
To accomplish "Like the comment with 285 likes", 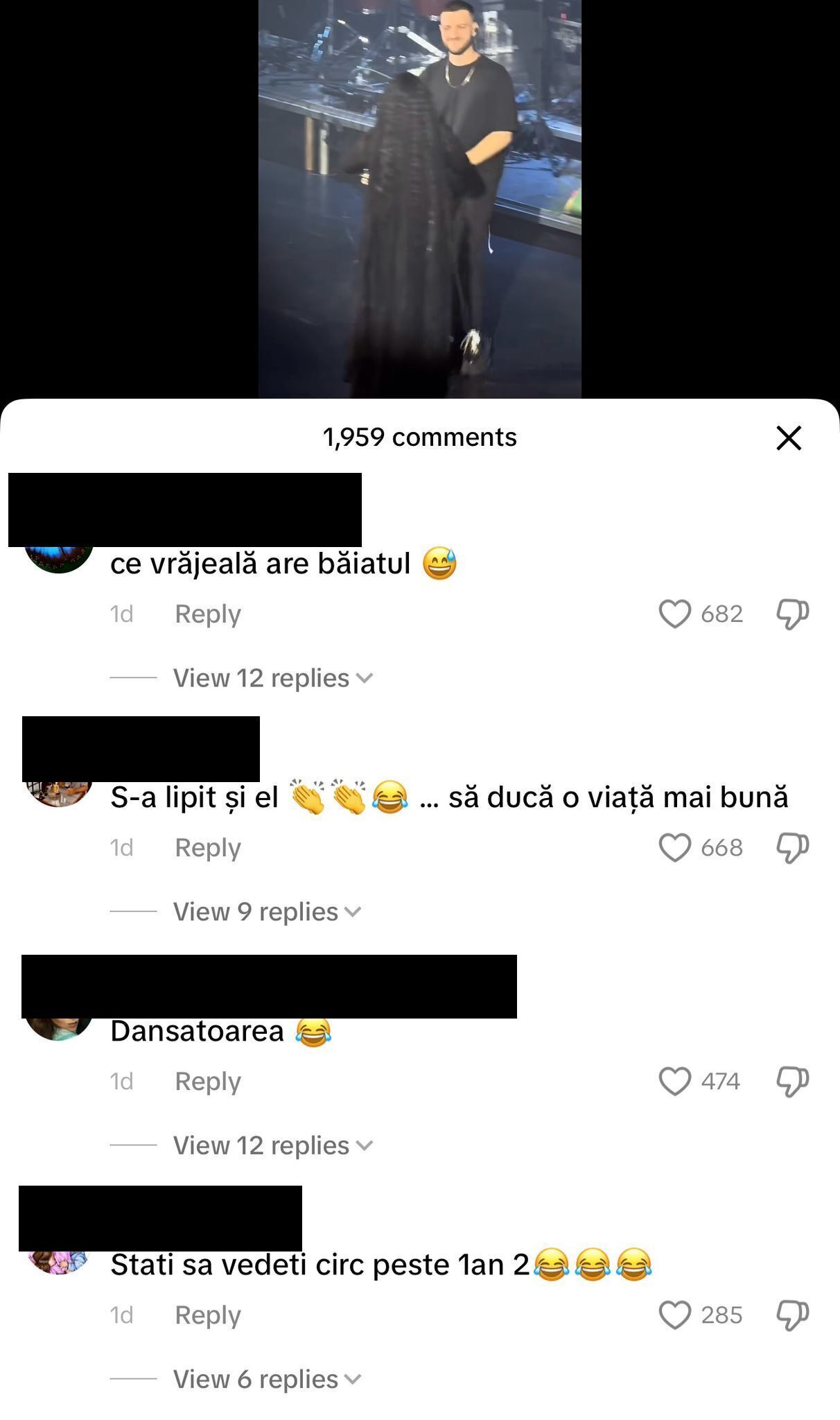I will point(675,1315).
